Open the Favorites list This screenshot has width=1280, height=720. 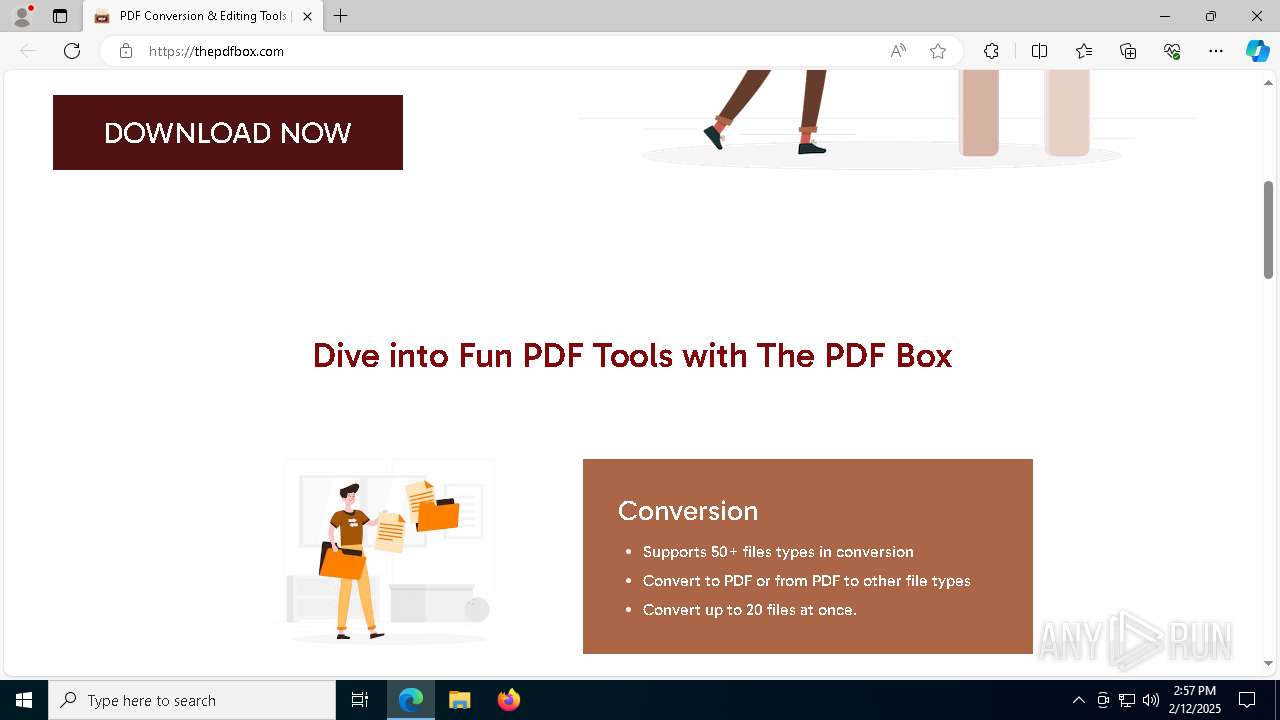tap(1084, 51)
